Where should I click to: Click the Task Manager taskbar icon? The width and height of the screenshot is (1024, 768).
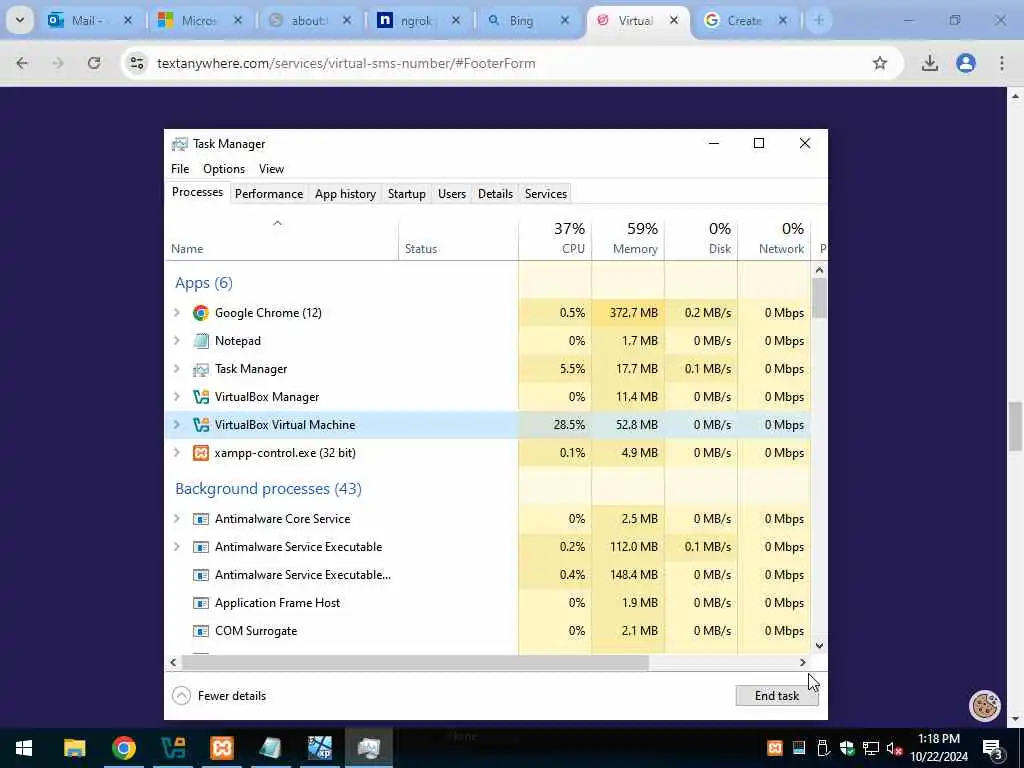(369, 748)
